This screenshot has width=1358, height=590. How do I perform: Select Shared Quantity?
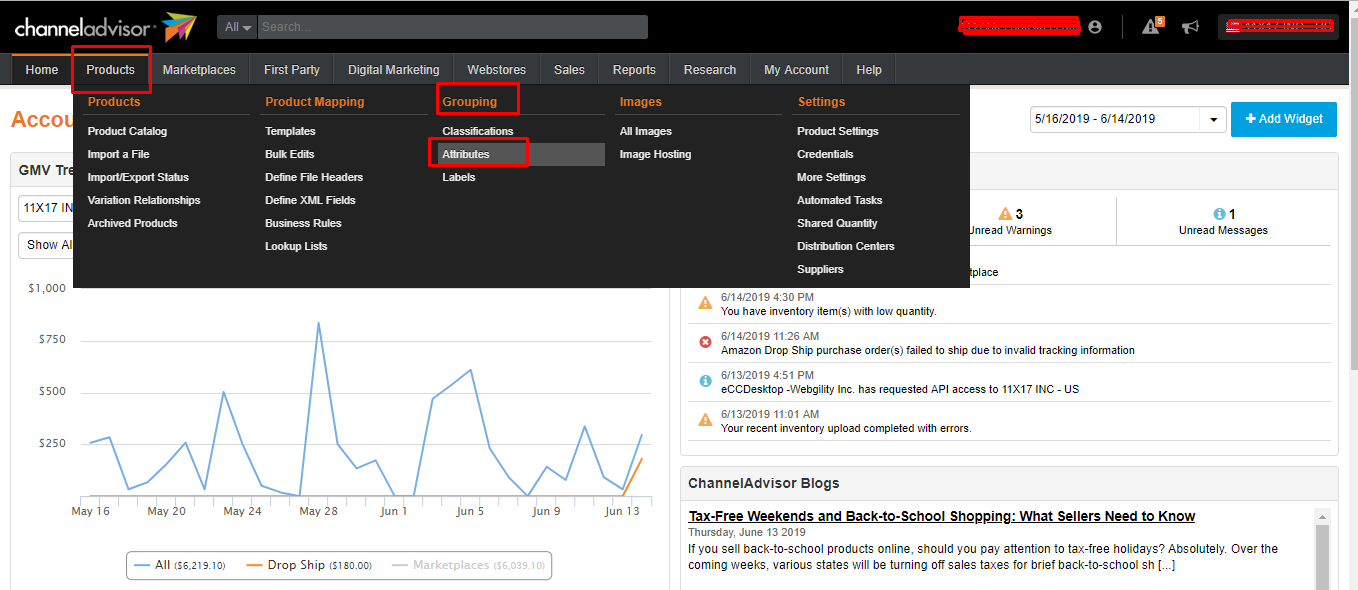click(x=837, y=223)
